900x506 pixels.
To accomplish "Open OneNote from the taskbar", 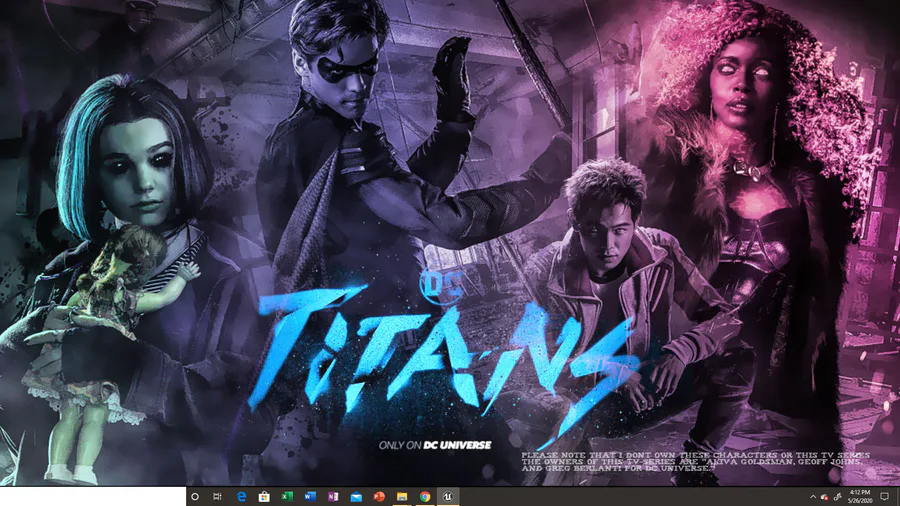I will pos(333,497).
